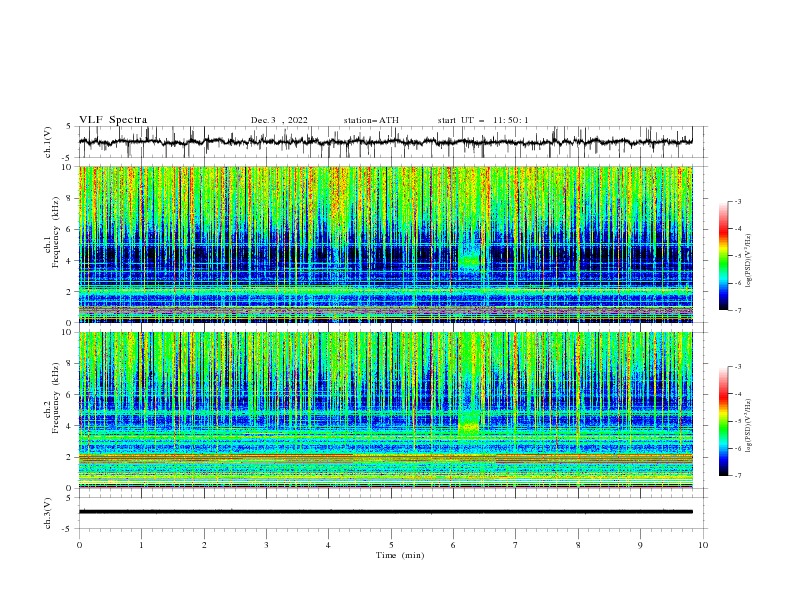The width and height of the screenshot is (792, 612).
Task: Click time axis tick label "10"
Action: point(703,545)
